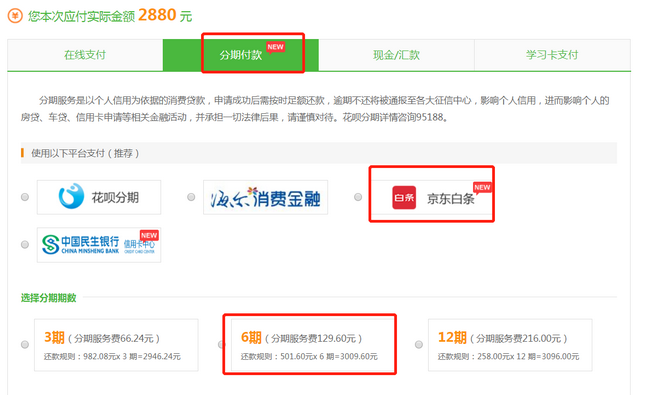The height and width of the screenshot is (395, 650).
Task: Switch to the 在线支付 tab
Action: 85,55
